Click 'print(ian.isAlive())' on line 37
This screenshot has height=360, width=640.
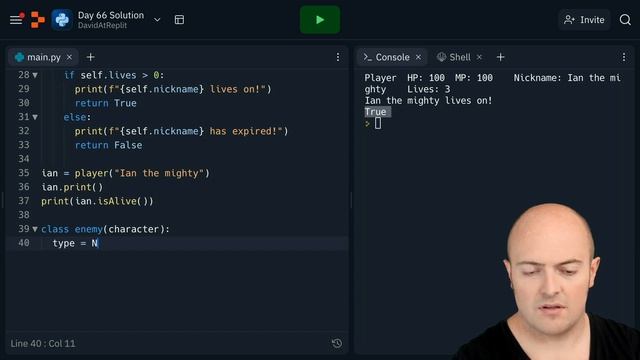[97, 201]
